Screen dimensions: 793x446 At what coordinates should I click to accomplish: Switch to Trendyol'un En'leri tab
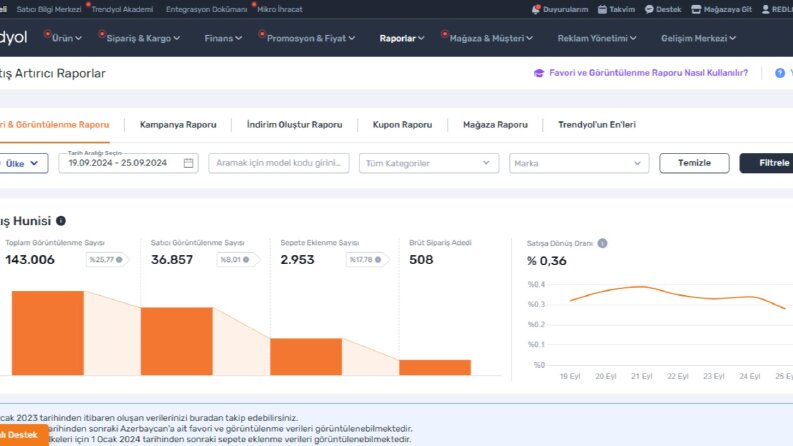pyautogui.click(x=597, y=125)
